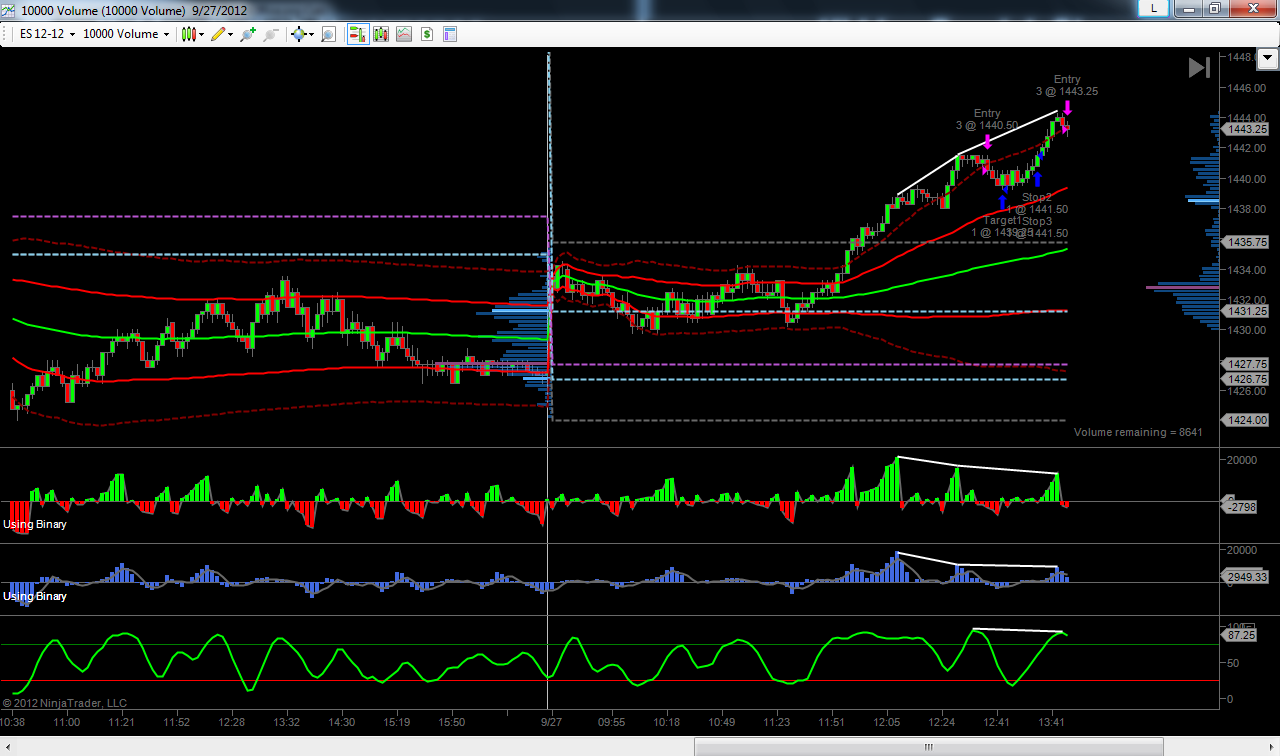The image size is (1280, 756).
Task: Click the Volume remaining = 8641 text
Action: coord(1138,432)
